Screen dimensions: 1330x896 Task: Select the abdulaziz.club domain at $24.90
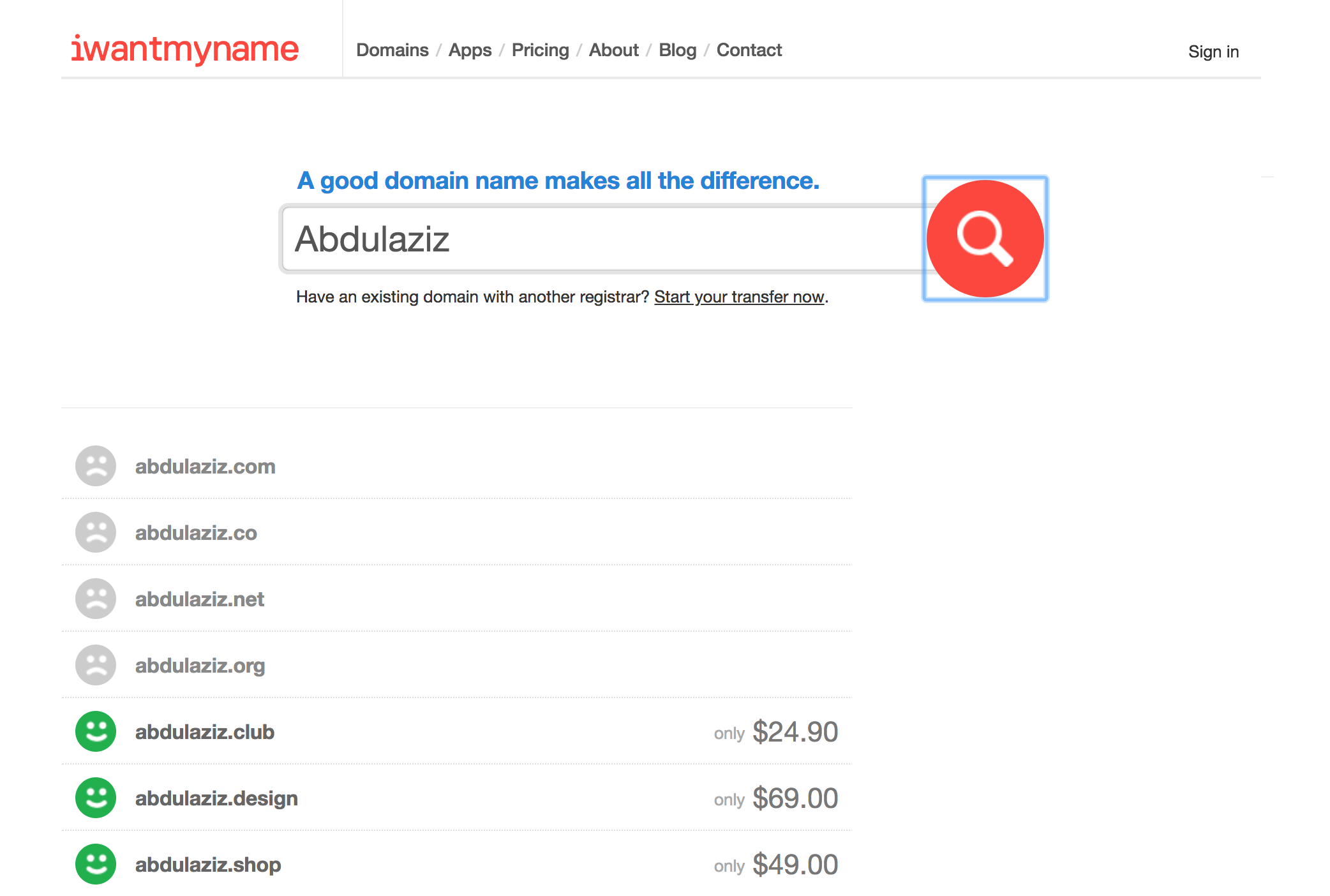pos(205,732)
